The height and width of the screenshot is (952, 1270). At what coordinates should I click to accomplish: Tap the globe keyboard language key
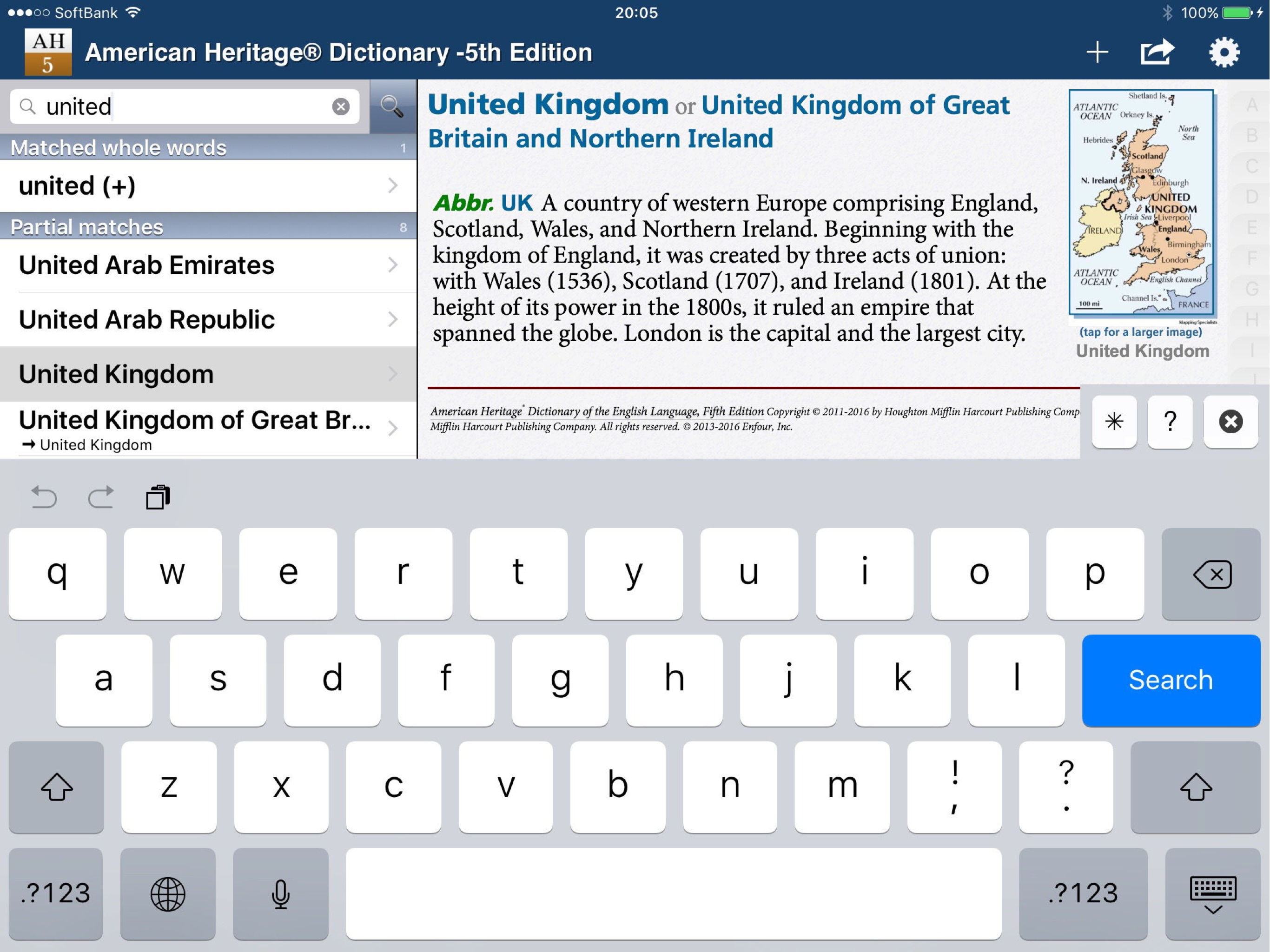168,893
